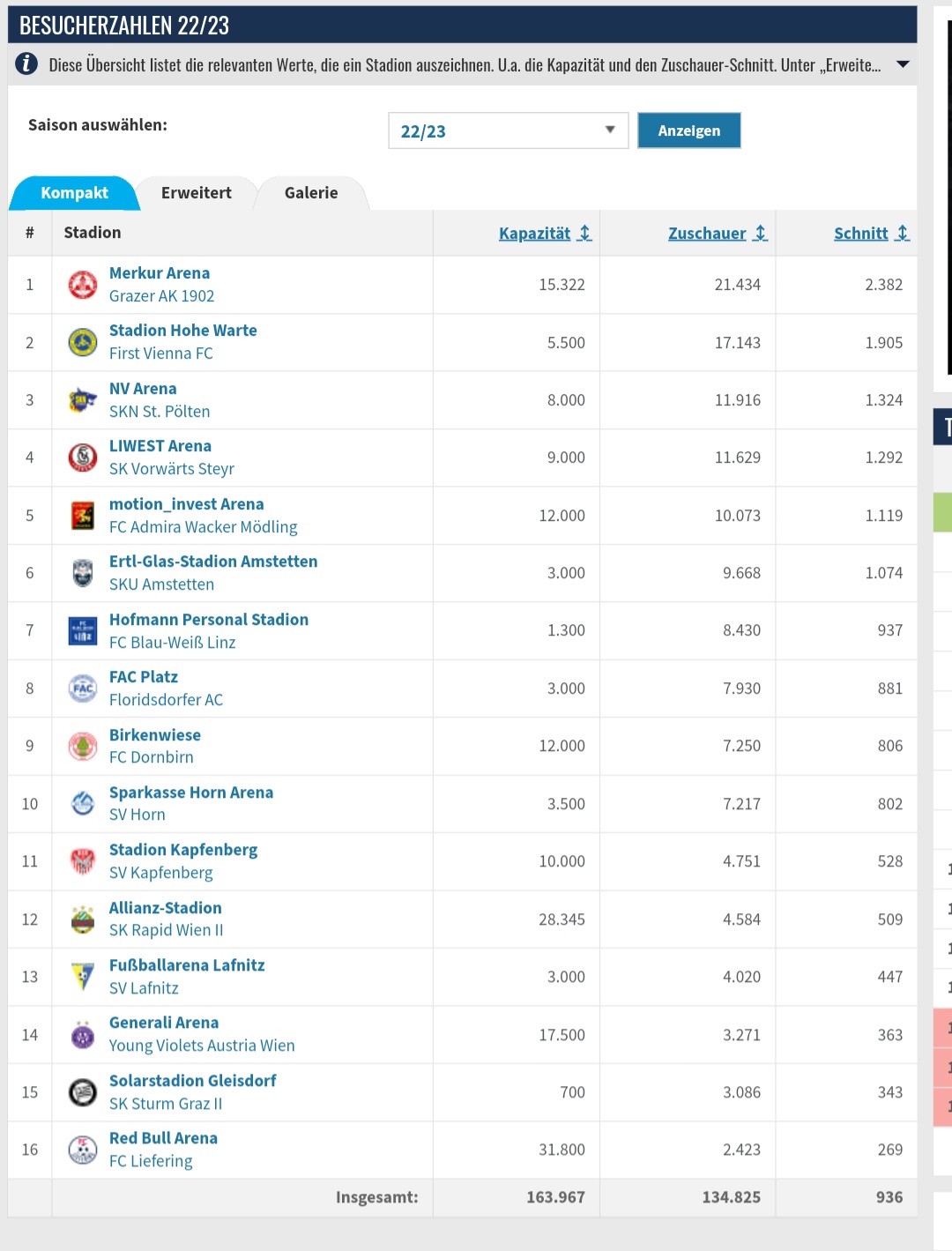
Task: Click the SK Rapid Wien II crest
Action: tap(83, 920)
